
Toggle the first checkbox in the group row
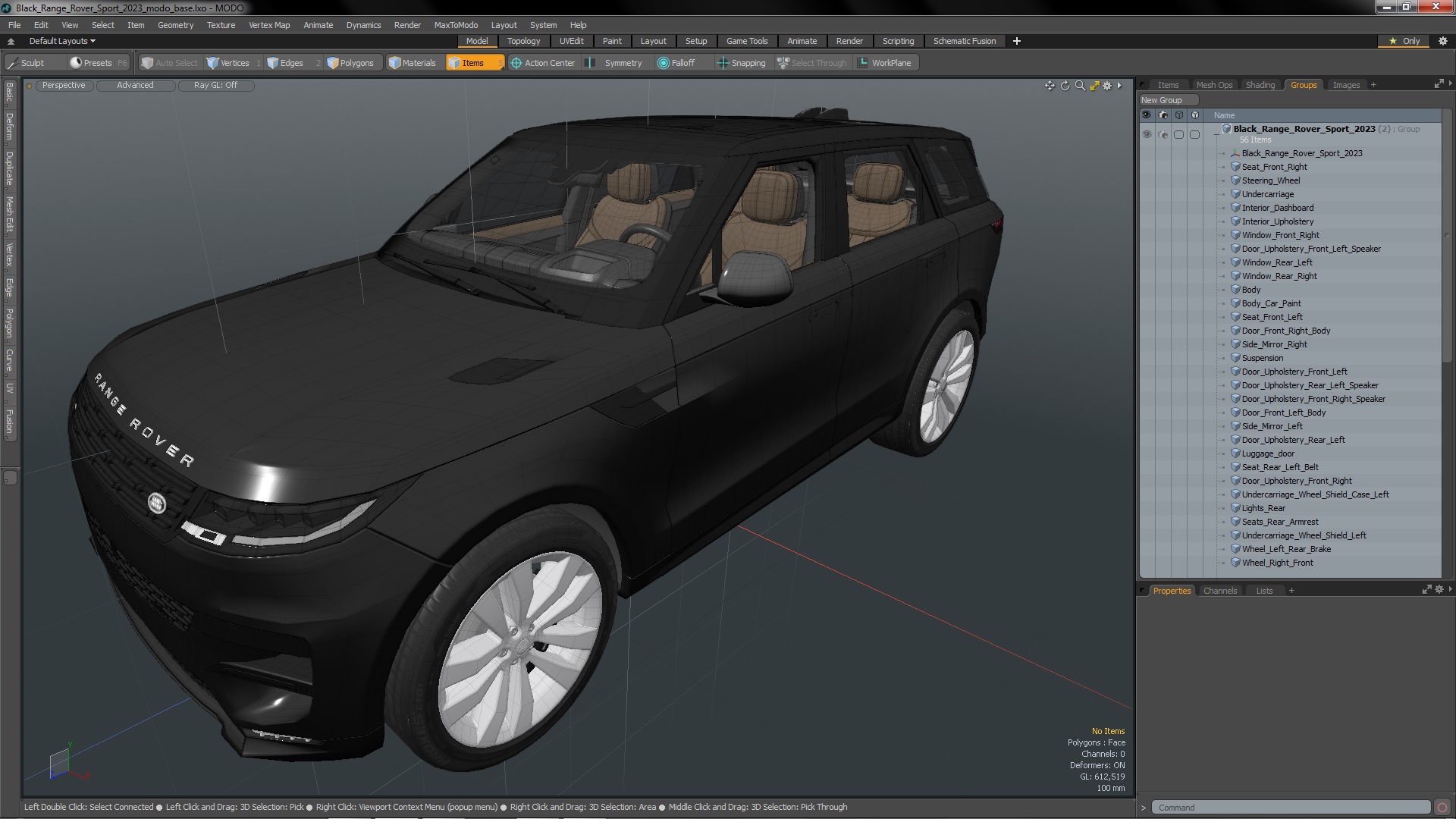click(x=1178, y=134)
